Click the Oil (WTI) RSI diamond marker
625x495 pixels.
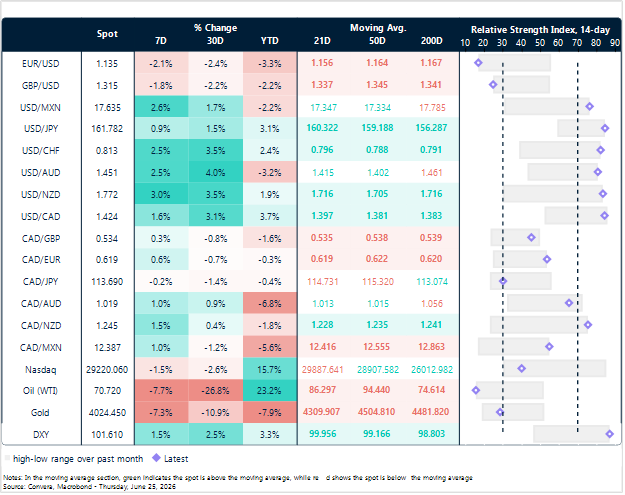pyautogui.click(x=476, y=390)
